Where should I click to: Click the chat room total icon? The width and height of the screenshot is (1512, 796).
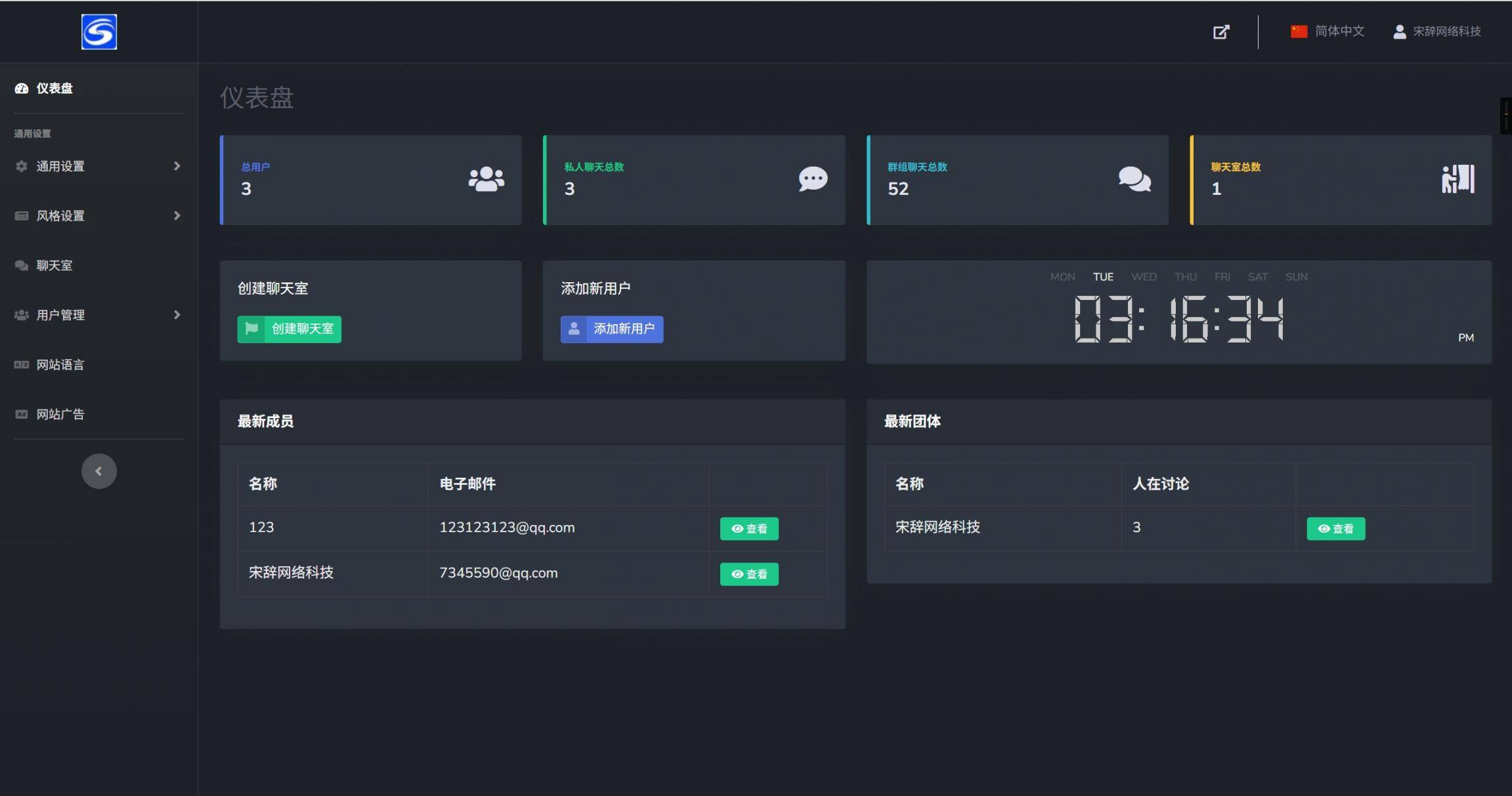click(1458, 179)
